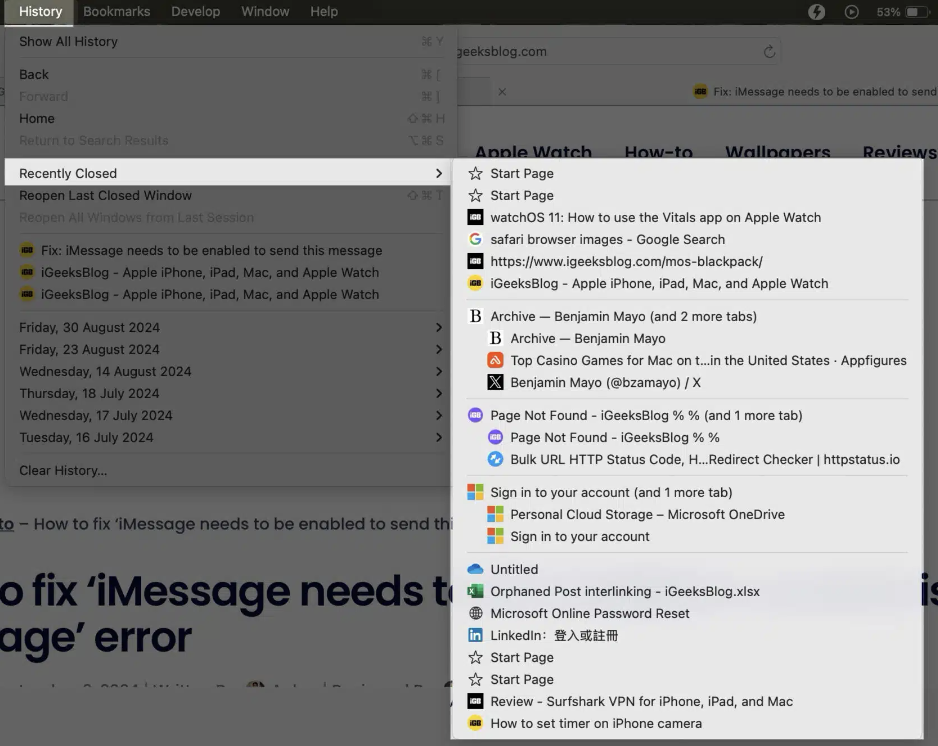Image resolution: width=938 pixels, height=746 pixels.
Task: Reopen 'Review - Surfshark VPN for iPhone, iPad, and Mac'
Action: (x=687, y=701)
